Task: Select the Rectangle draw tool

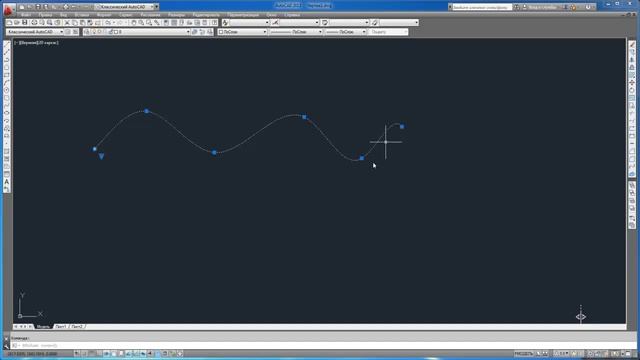Action: pyautogui.click(x=7, y=75)
